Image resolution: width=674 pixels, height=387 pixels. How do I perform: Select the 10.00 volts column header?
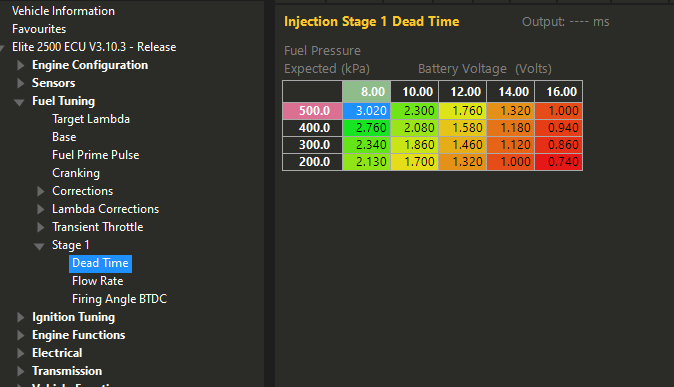pyautogui.click(x=415, y=92)
